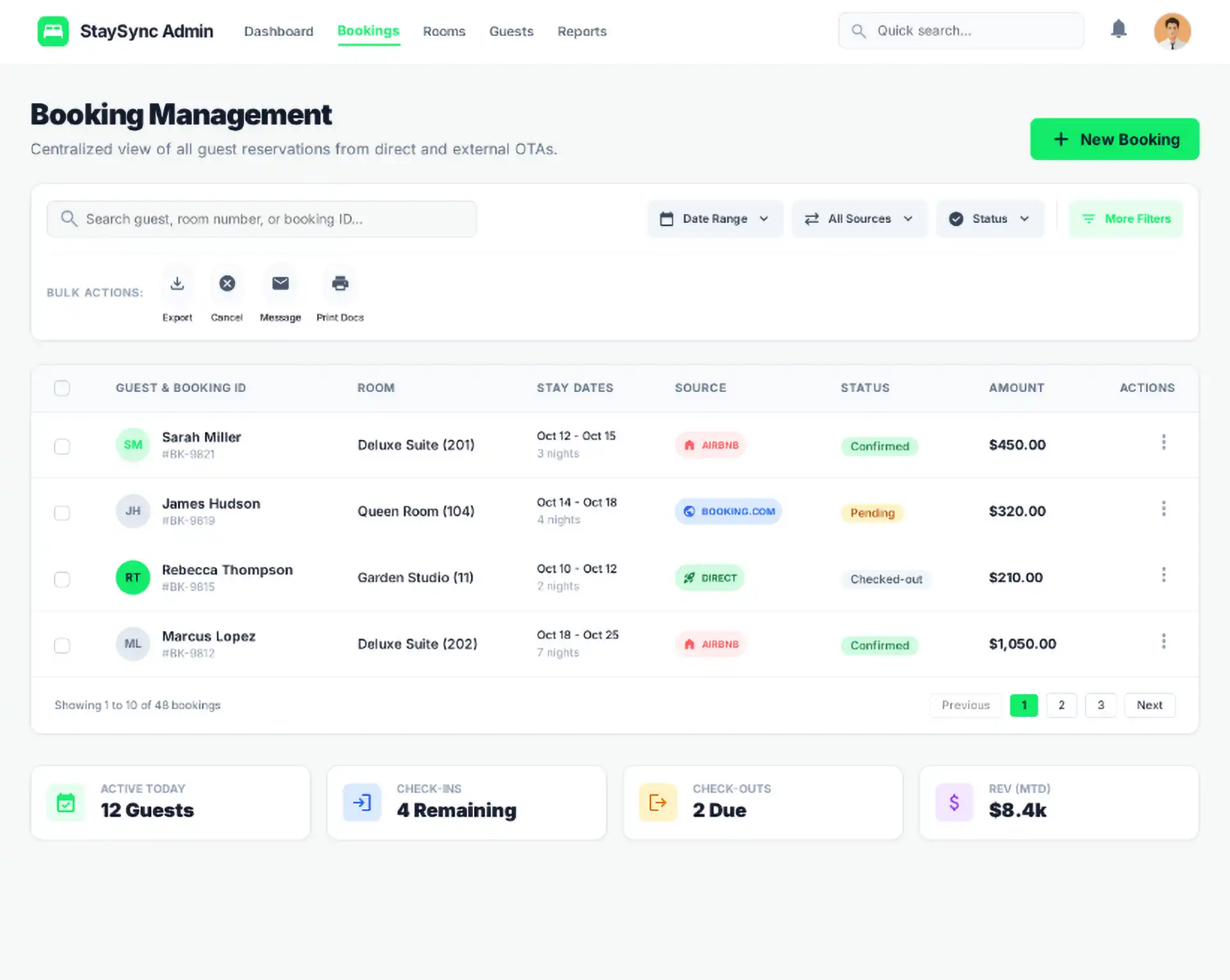Open the user profile avatar
This screenshot has height=980, width=1230.
point(1172,31)
